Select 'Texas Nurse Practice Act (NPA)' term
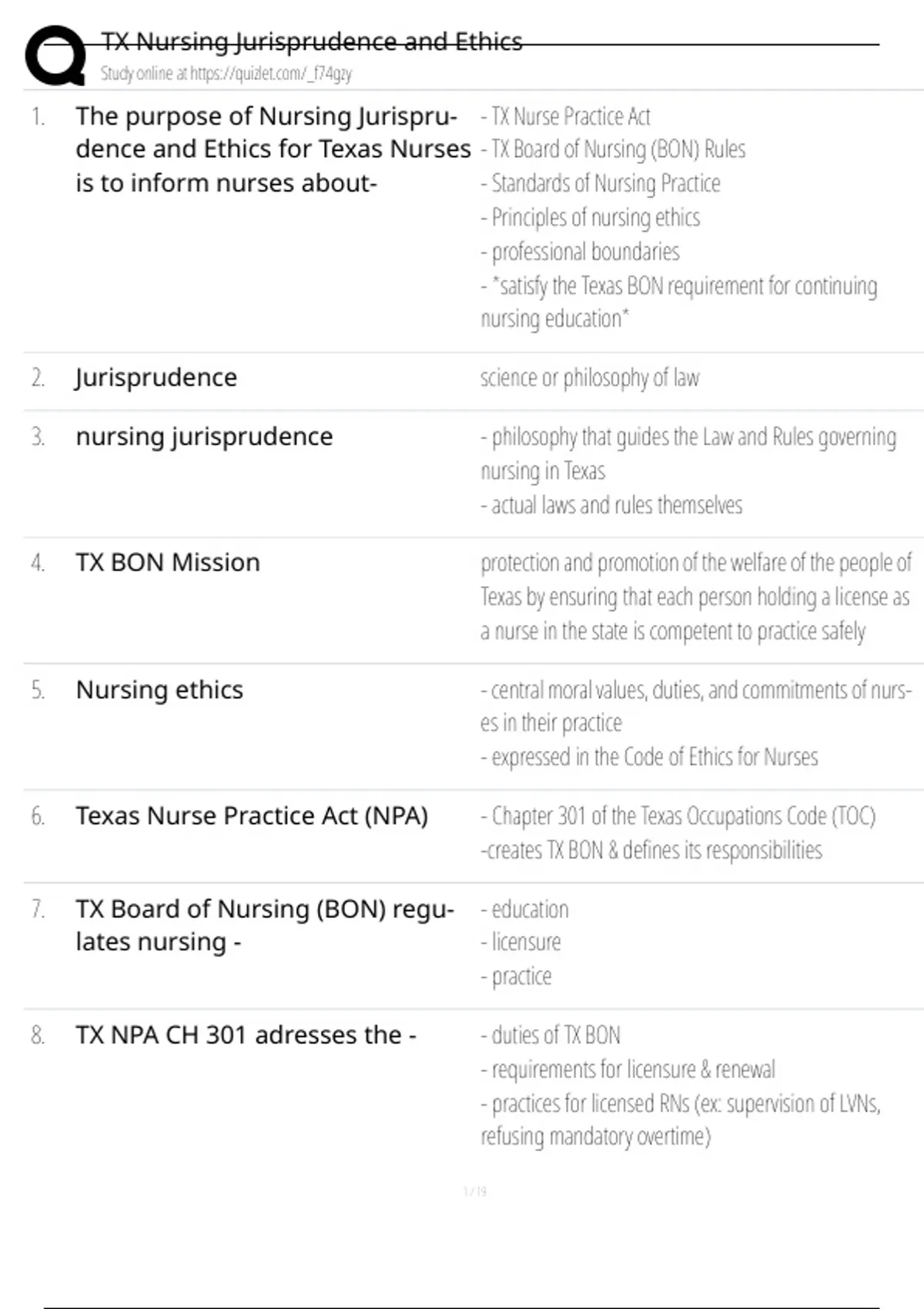924x1309 pixels. pyautogui.click(x=252, y=816)
